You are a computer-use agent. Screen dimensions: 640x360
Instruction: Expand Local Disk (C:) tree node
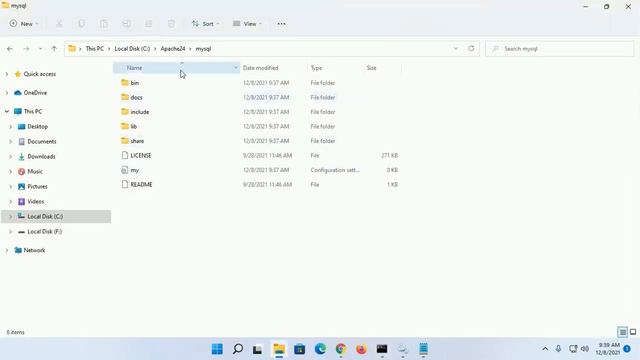pos(11,216)
